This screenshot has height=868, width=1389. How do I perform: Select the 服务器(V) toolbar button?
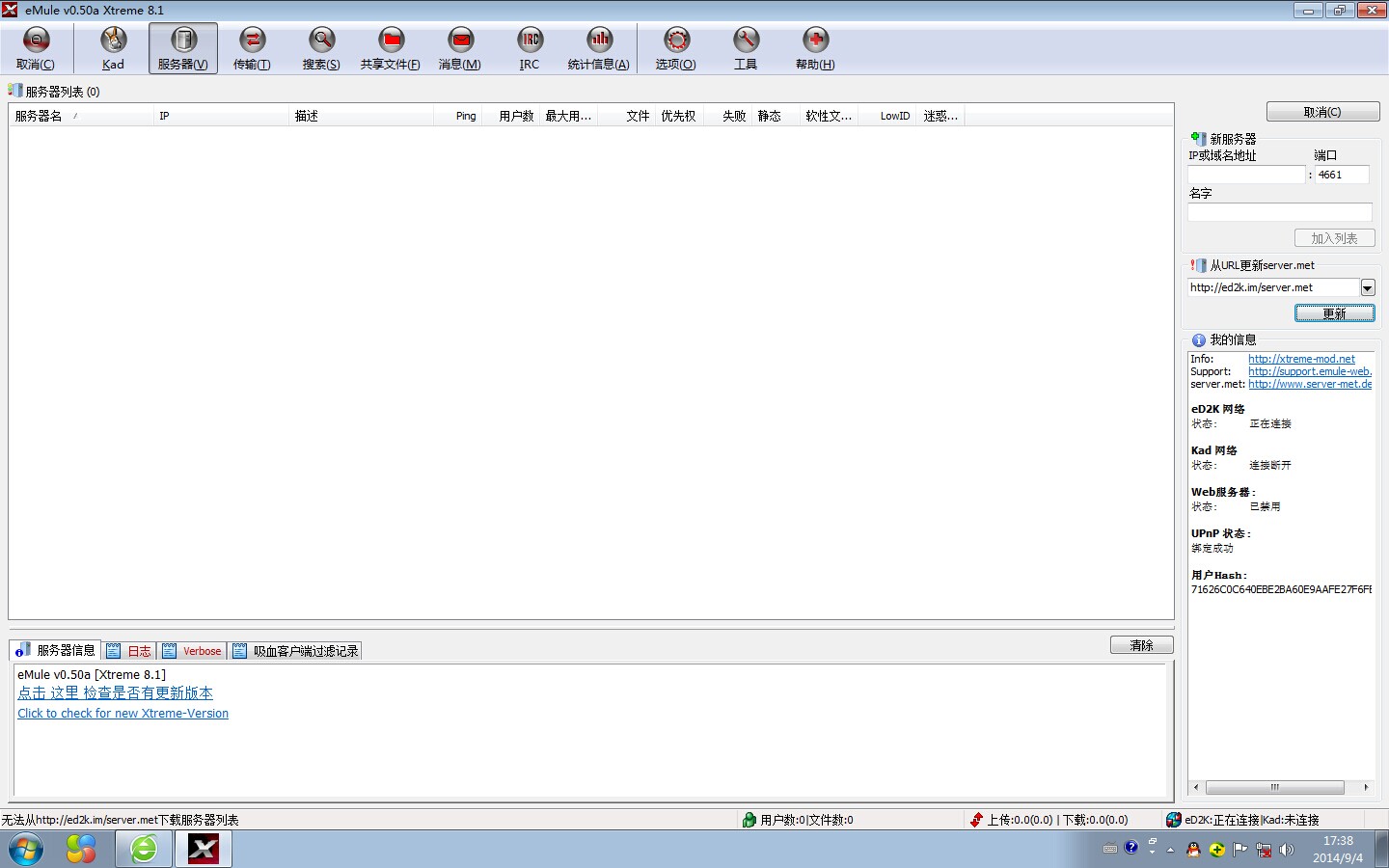pos(183,48)
